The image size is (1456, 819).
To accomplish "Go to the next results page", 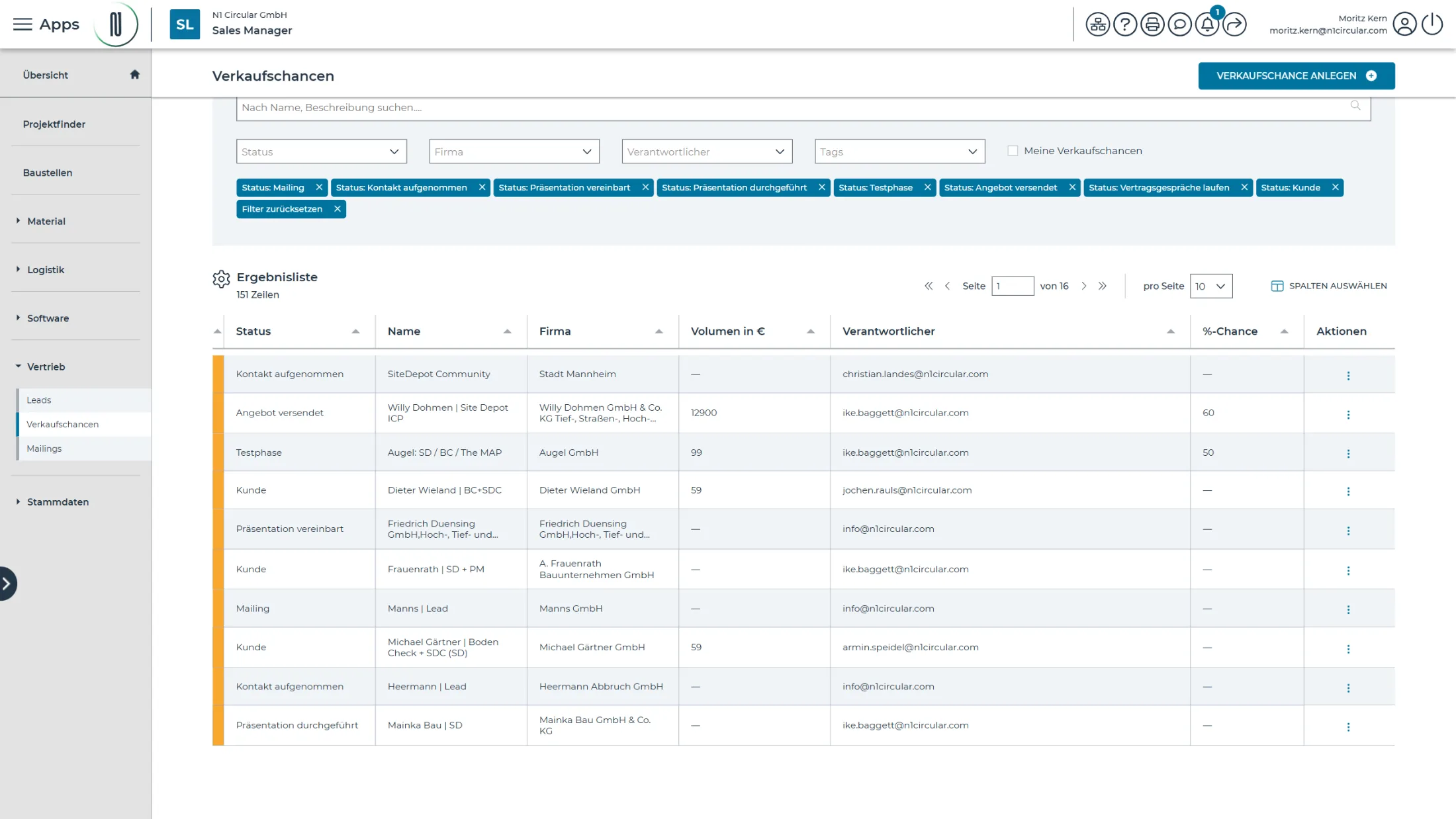I will pos(1084,286).
